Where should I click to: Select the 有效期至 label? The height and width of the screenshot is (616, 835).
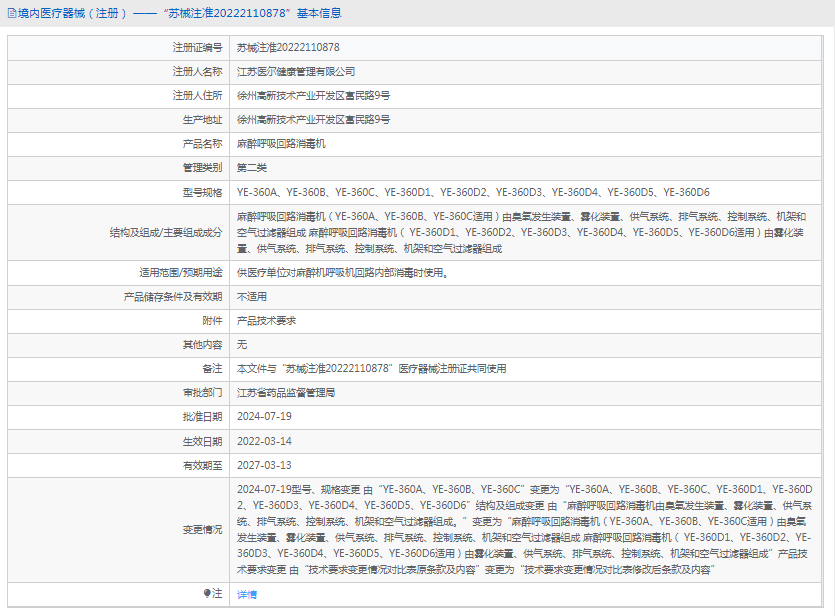[x=202, y=465]
